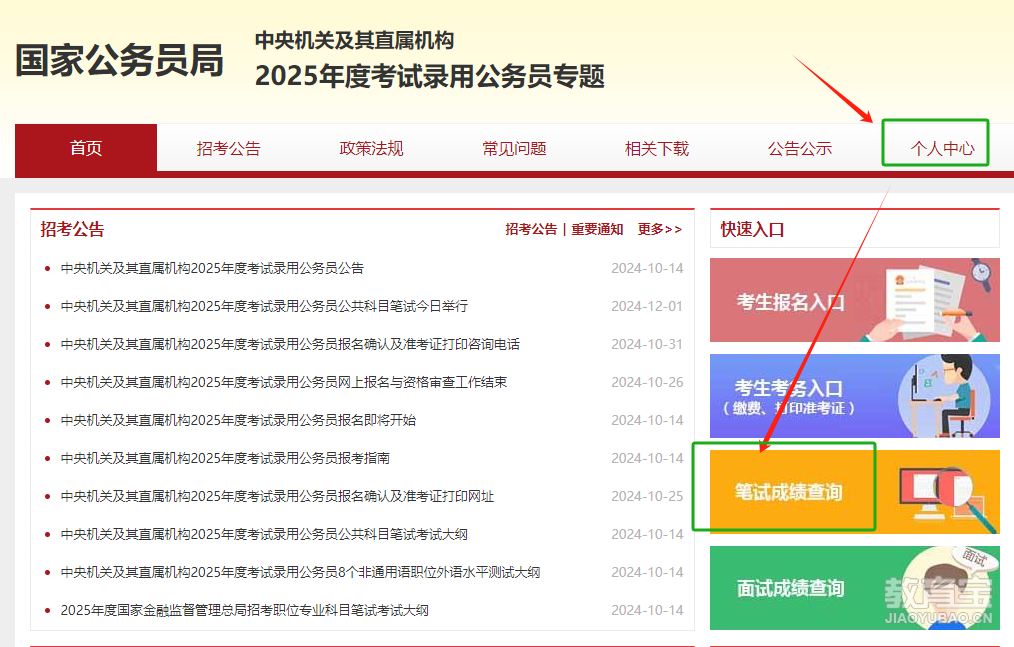This screenshot has height=647, width=1014.
Task: Click the interviewee cartoon illustration
Action: tap(945, 587)
